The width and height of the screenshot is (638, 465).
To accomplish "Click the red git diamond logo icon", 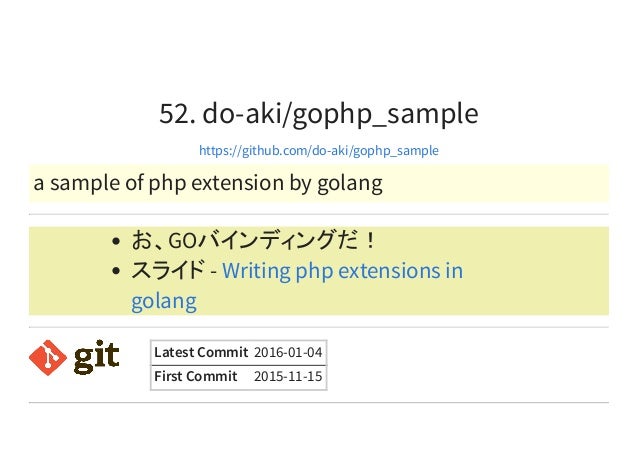I will [x=48, y=358].
